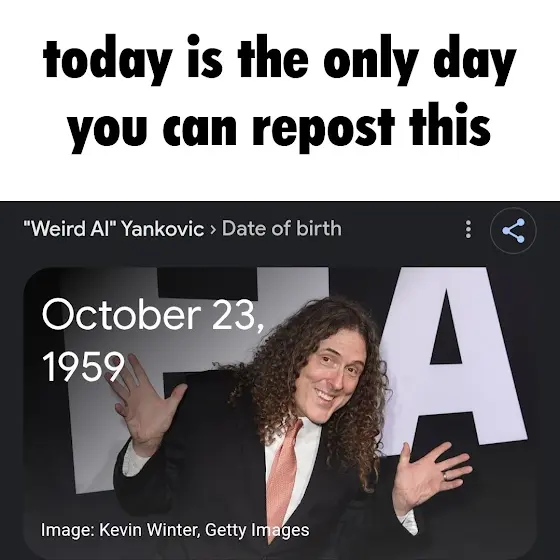This screenshot has height=560, width=560.
Task: Open the "Weird Al" Yankovic breadcrumb link
Action: tap(114, 229)
